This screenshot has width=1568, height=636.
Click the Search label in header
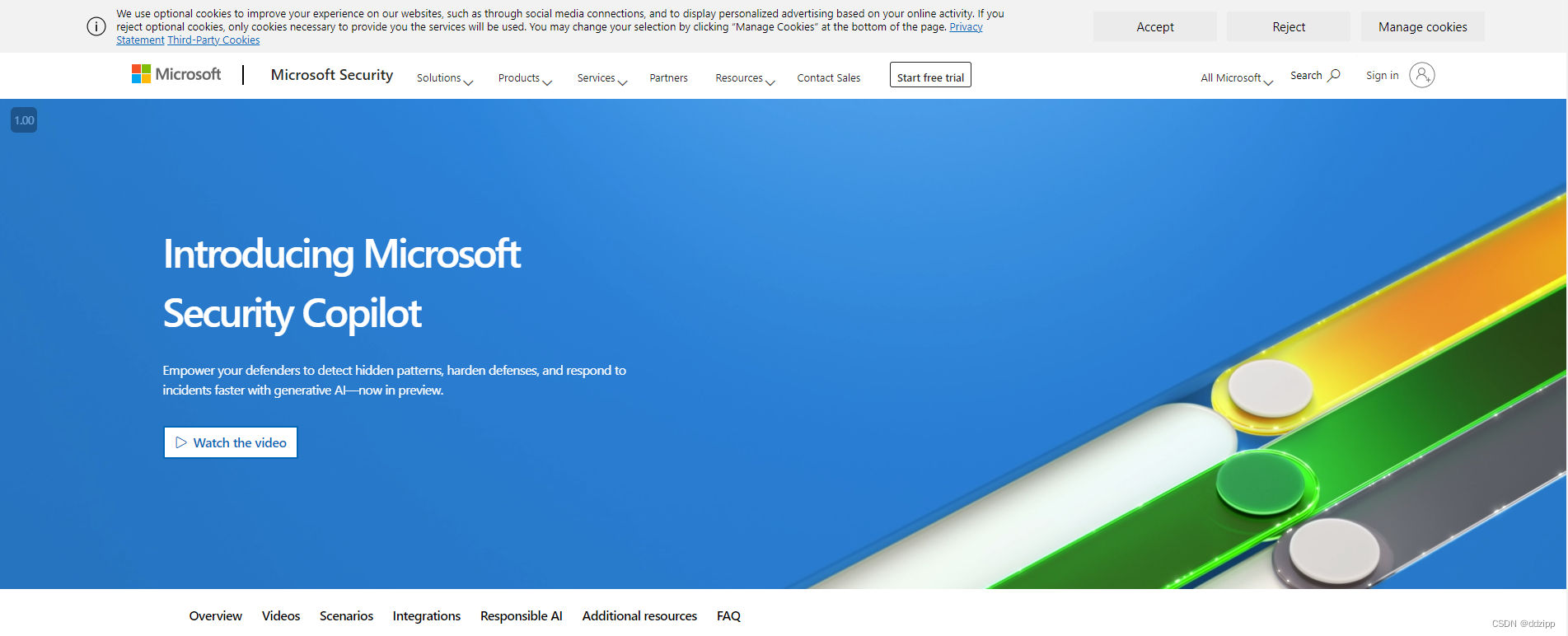1306,75
